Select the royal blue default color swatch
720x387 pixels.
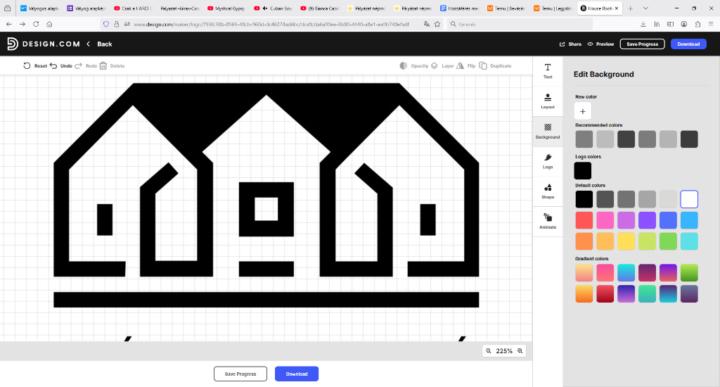(x=668, y=220)
